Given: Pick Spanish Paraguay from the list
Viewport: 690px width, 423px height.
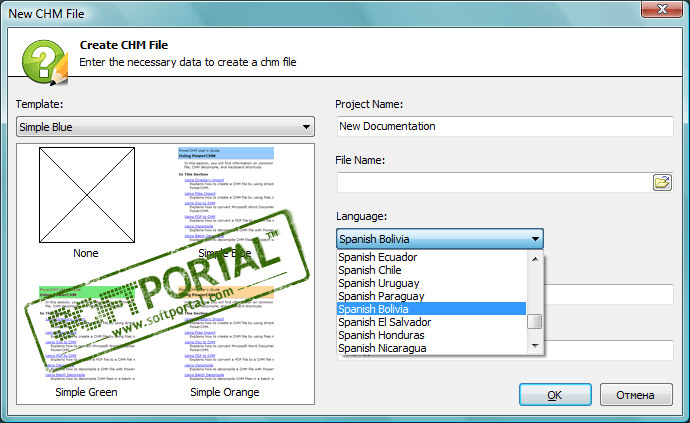Looking at the screenshot, I should click(x=431, y=296).
